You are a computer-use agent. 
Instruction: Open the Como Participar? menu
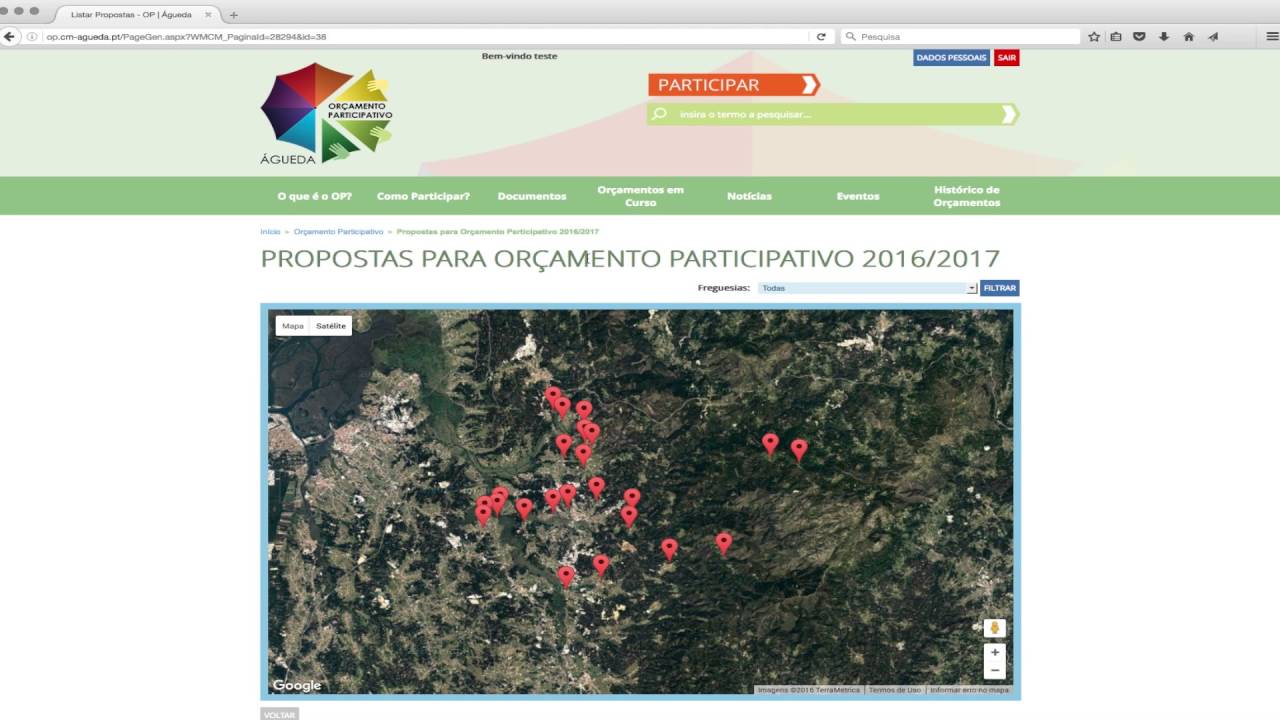[423, 196]
